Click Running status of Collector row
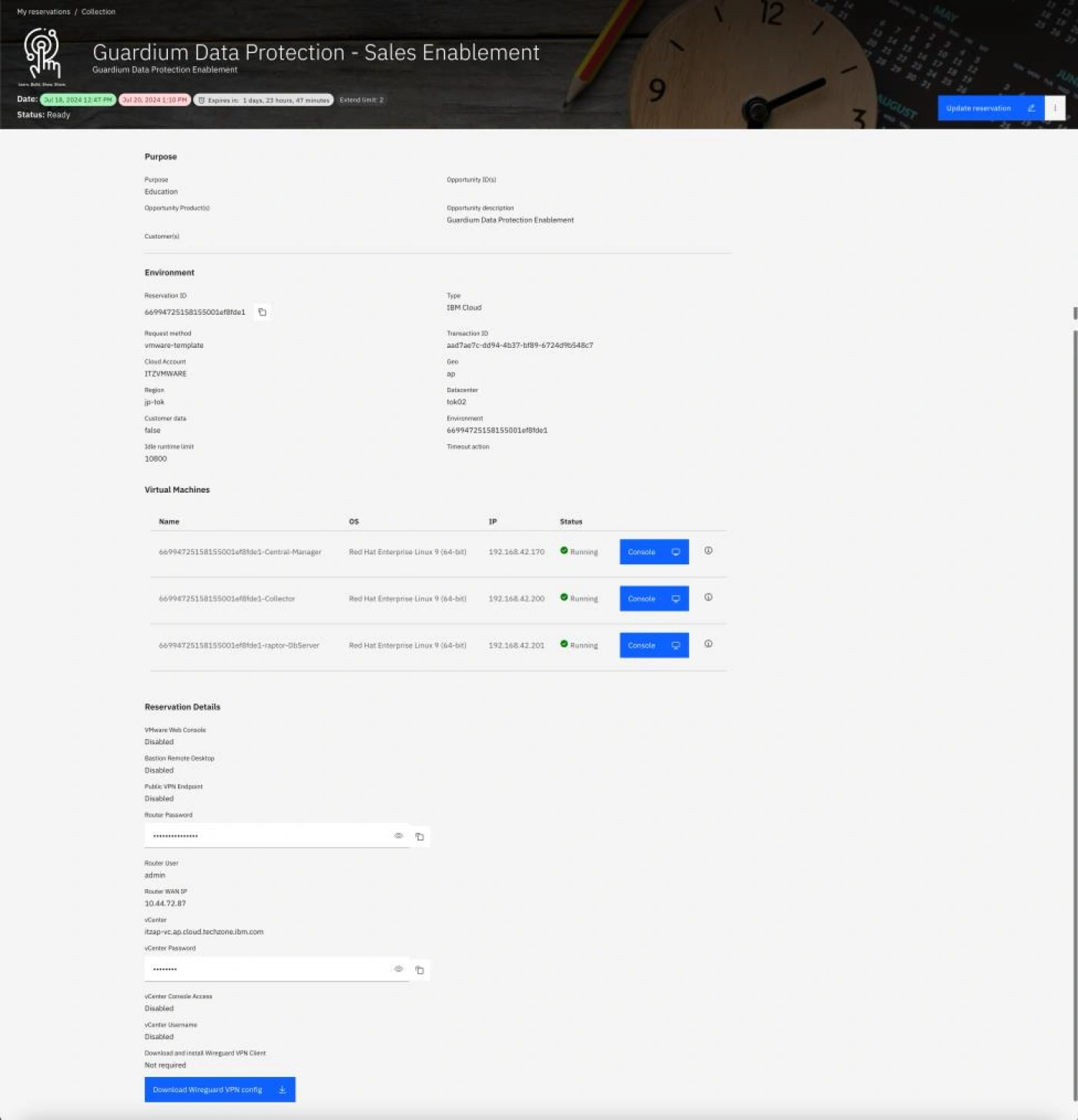The width and height of the screenshot is (1078, 1120). pos(579,598)
